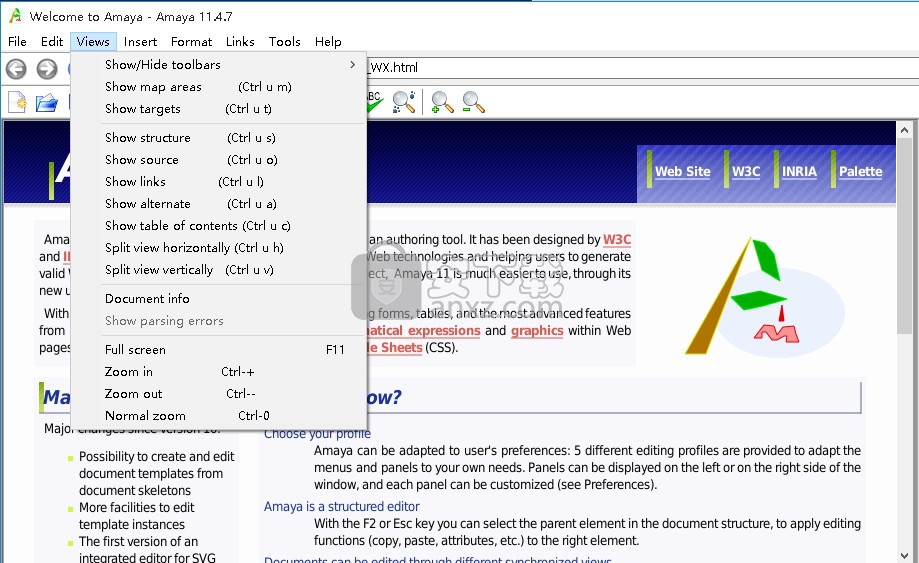Open the File menu
Viewport: 919px width, 563px height.
[x=17, y=42]
